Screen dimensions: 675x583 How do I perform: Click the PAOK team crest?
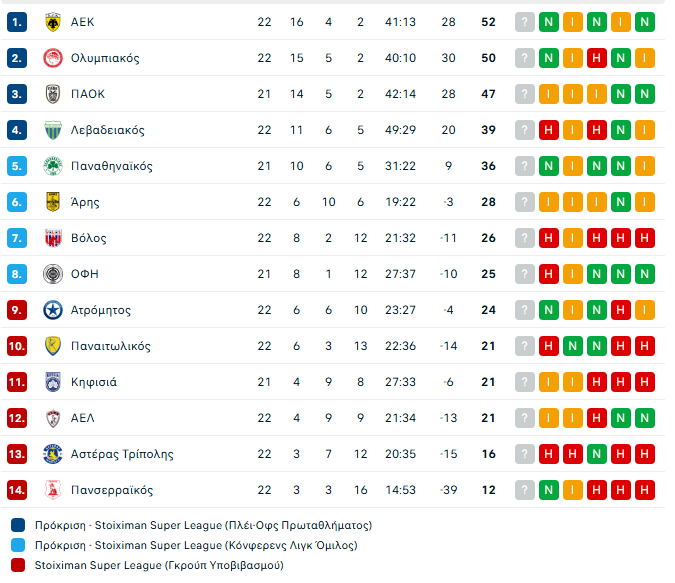click(53, 94)
